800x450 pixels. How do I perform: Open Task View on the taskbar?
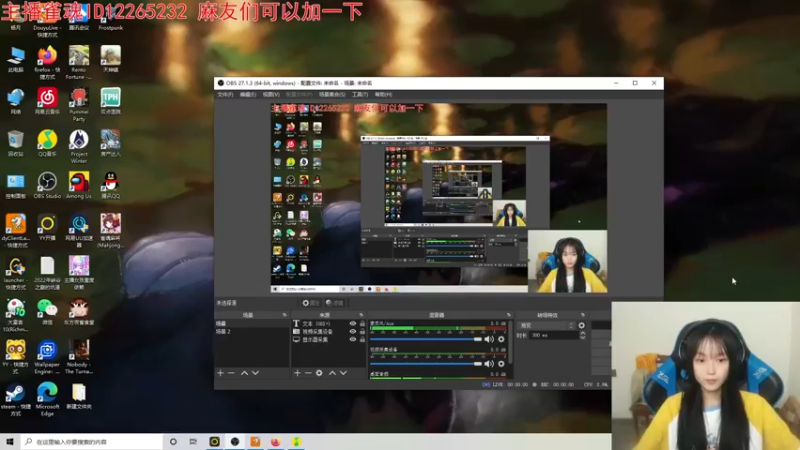193,442
